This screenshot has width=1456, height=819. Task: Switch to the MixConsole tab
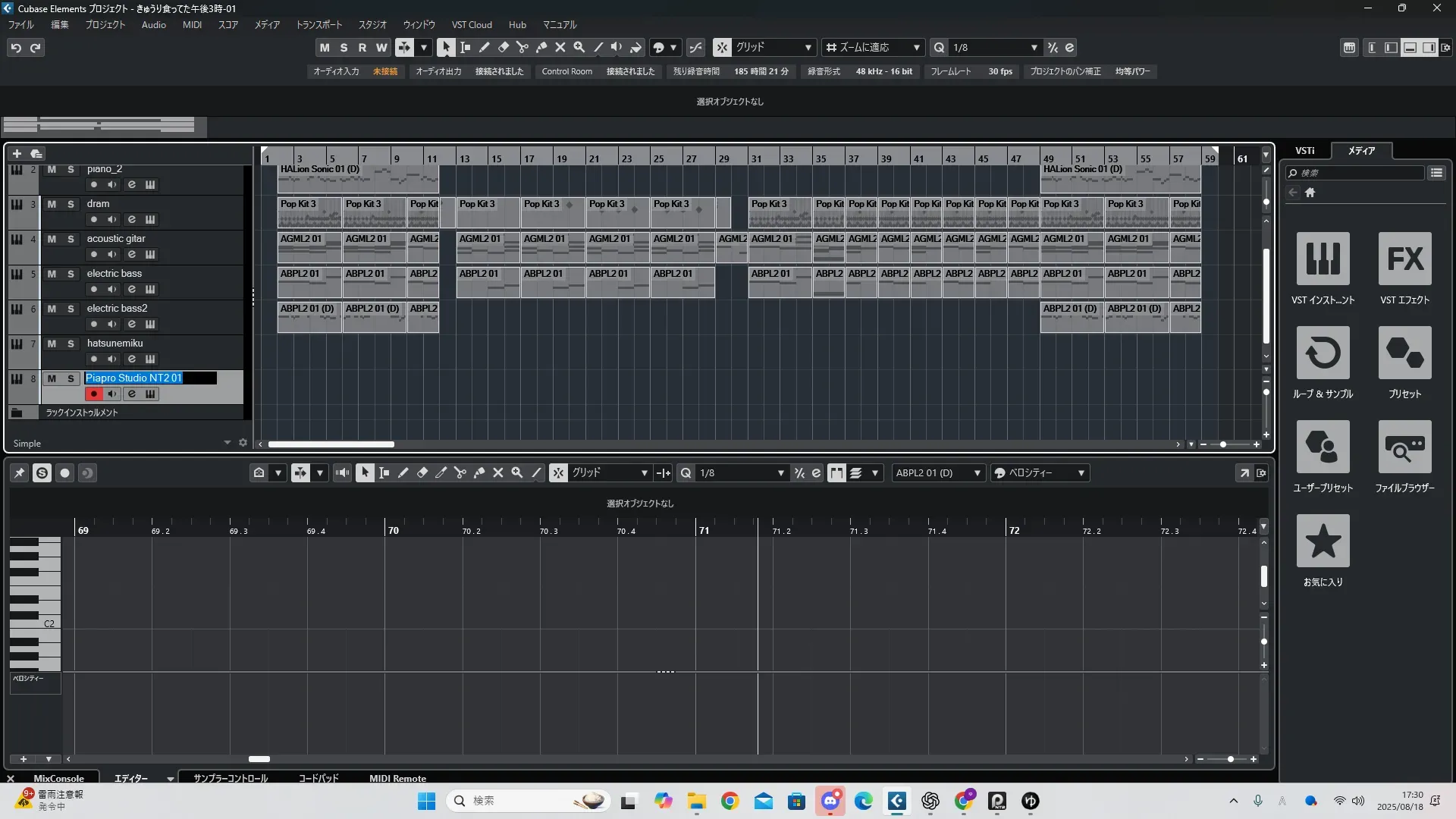(x=58, y=778)
